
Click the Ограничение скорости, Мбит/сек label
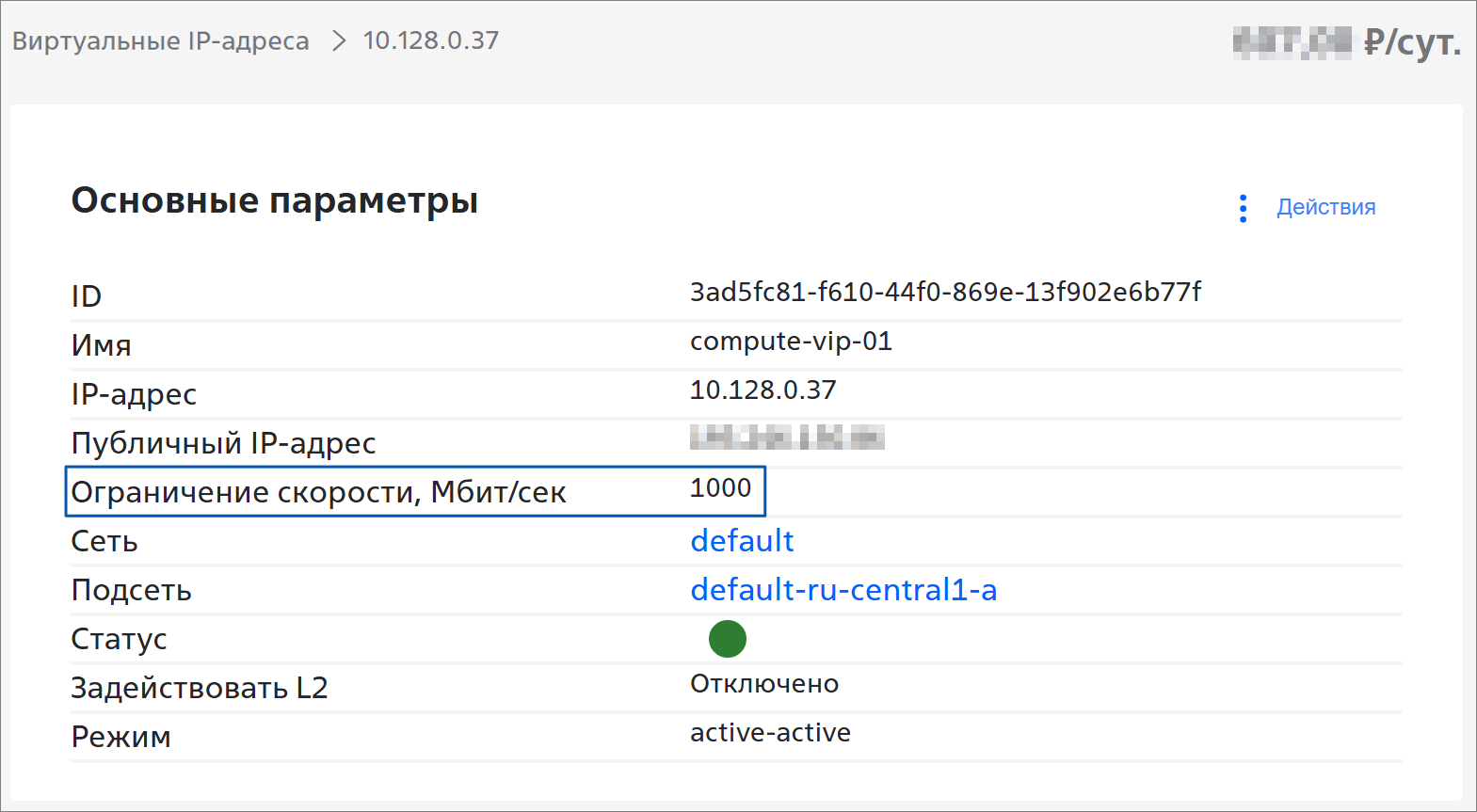coord(318,492)
